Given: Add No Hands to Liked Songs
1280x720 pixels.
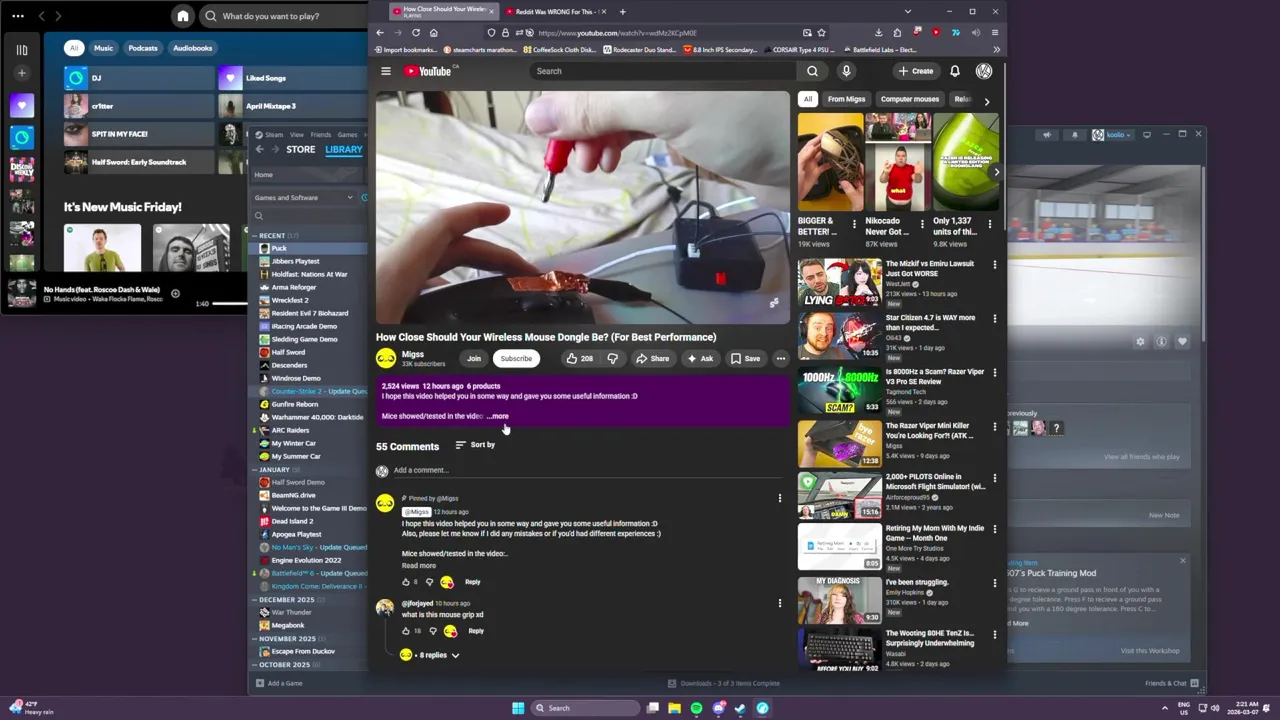Looking at the screenshot, I should click(175, 293).
